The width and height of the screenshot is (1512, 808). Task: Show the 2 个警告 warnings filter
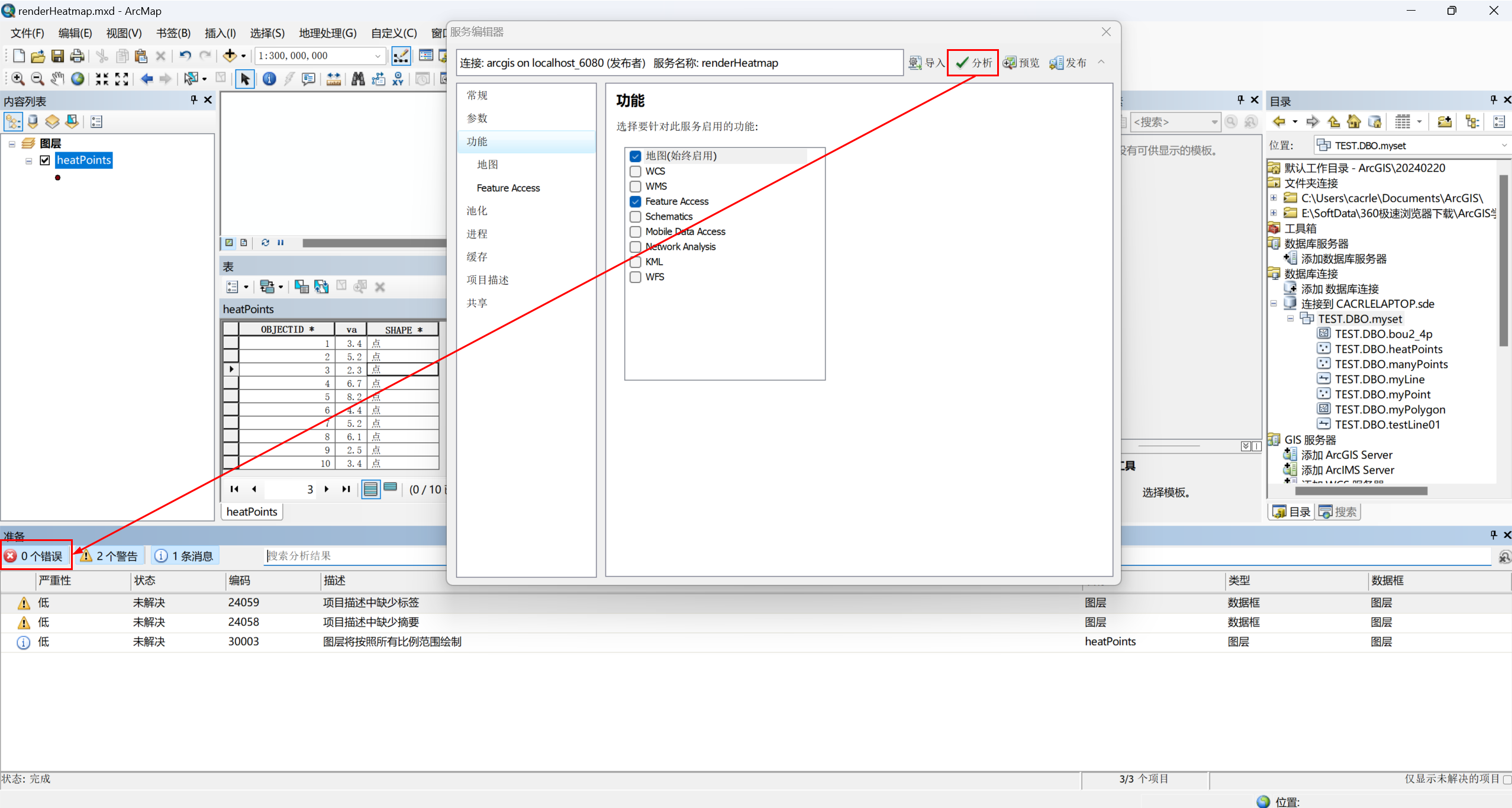click(109, 556)
